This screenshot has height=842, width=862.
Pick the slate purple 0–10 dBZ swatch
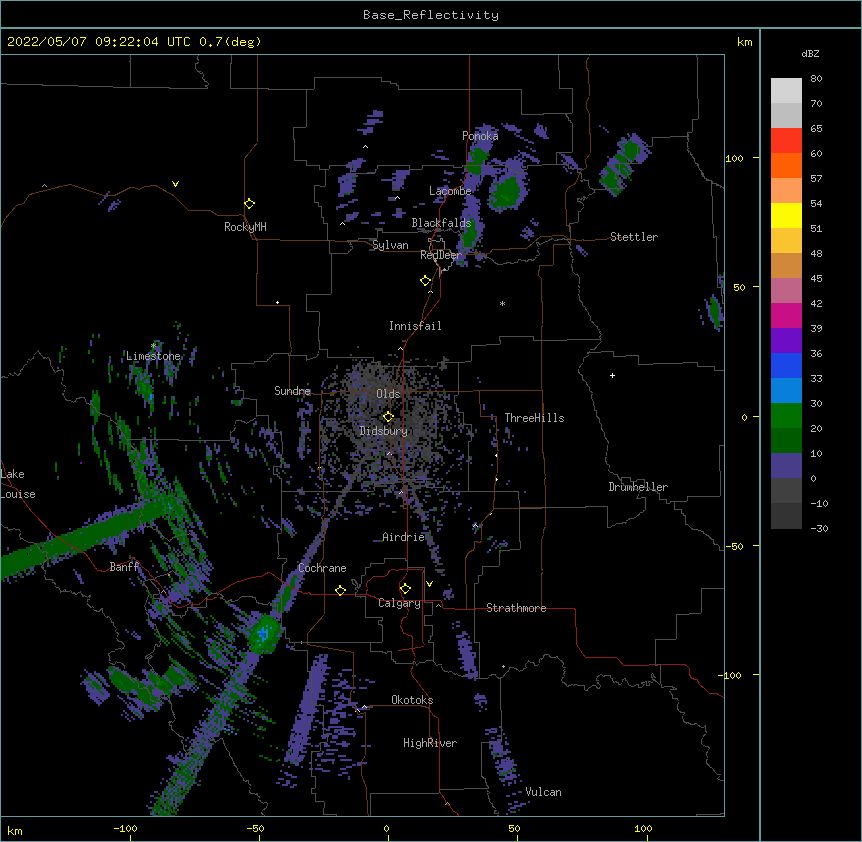pos(786,466)
